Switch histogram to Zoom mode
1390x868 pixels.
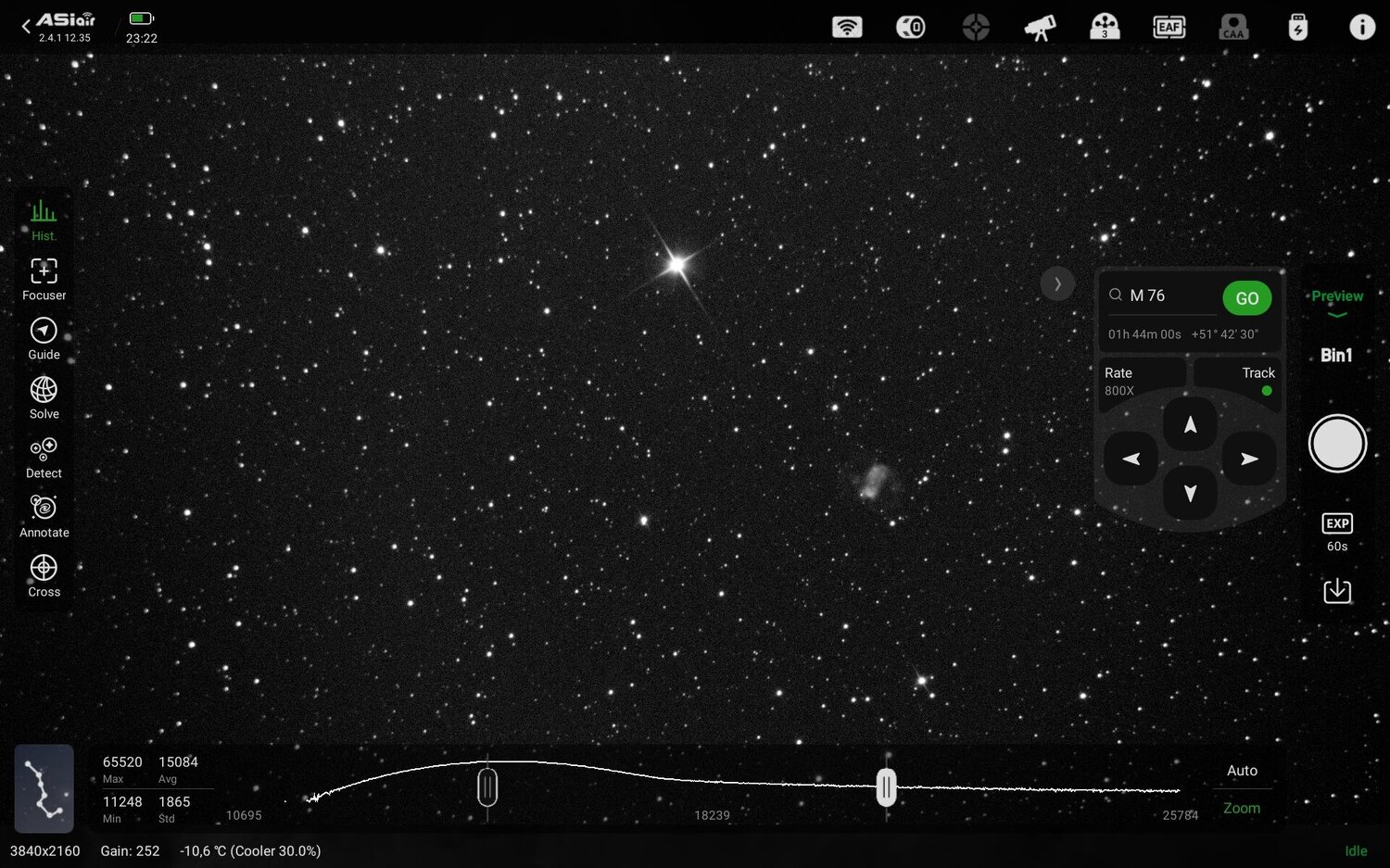tap(1241, 808)
